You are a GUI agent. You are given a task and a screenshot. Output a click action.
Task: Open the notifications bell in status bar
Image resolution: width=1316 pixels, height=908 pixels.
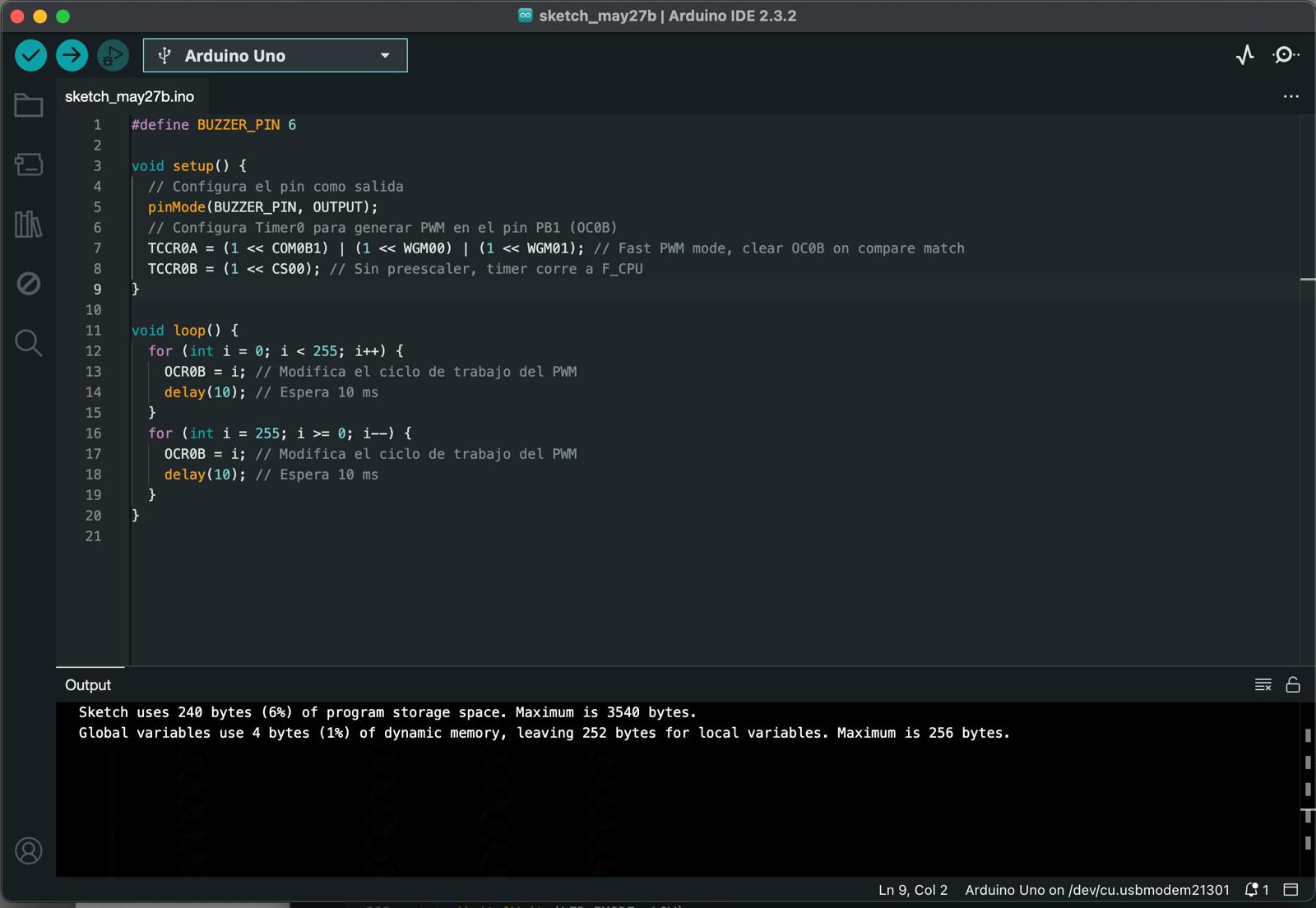(1257, 890)
